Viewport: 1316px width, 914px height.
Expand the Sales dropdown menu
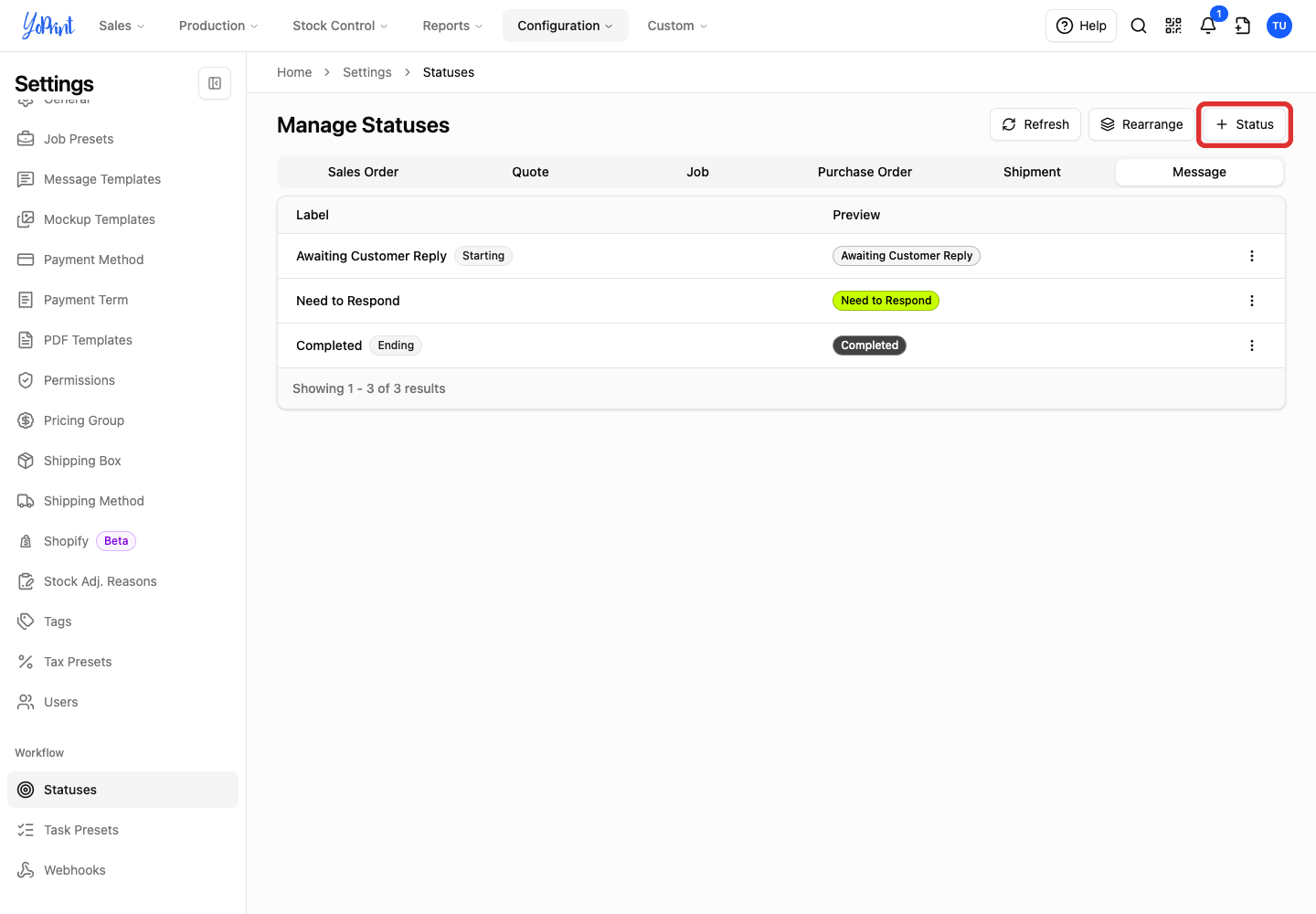pos(122,26)
